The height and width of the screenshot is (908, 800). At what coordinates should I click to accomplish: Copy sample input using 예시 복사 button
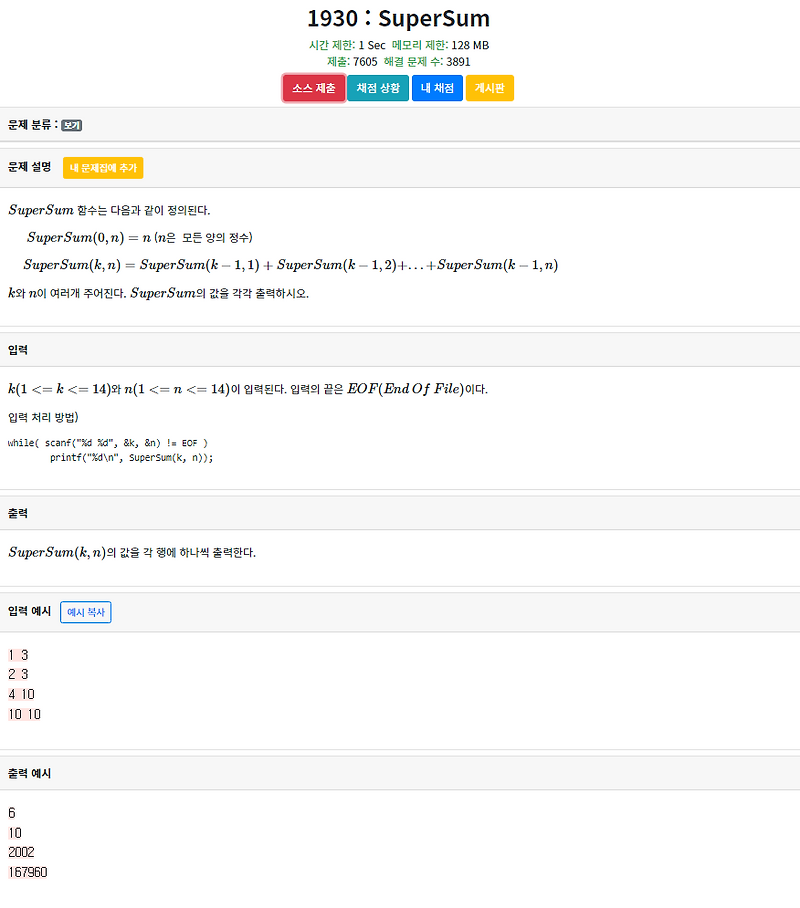tap(85, 611)
